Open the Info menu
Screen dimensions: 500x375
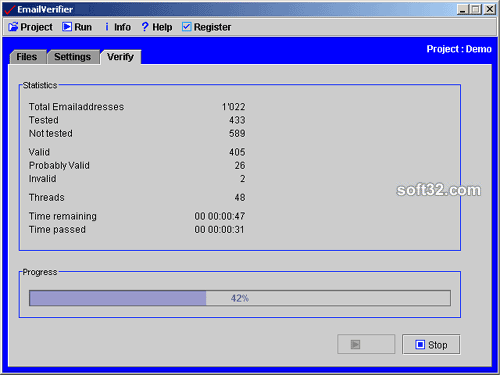pos(117,27)
